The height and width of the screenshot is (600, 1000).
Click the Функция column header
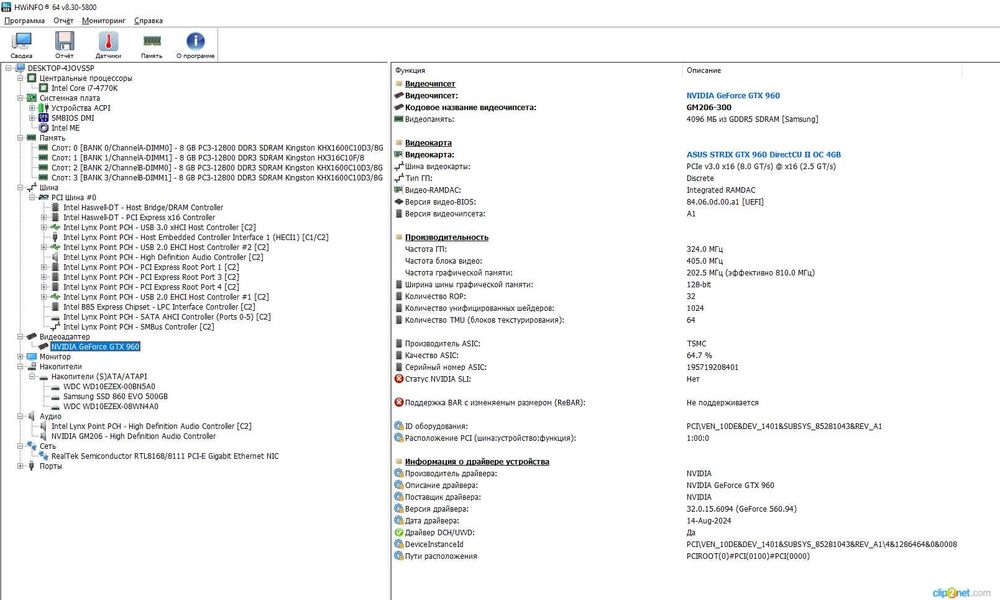pos(410,70)
